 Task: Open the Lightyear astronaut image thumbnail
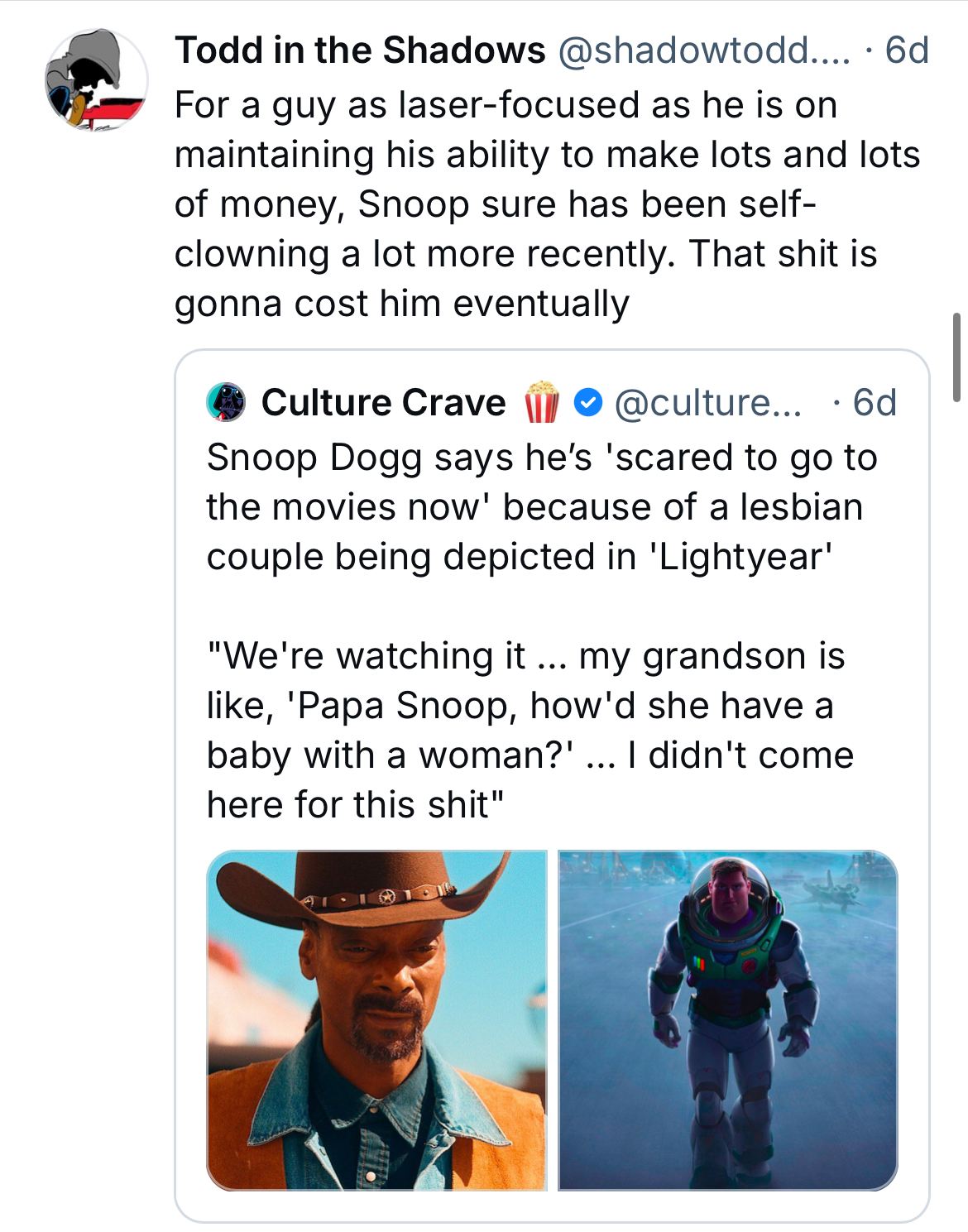coord(728,1020)
